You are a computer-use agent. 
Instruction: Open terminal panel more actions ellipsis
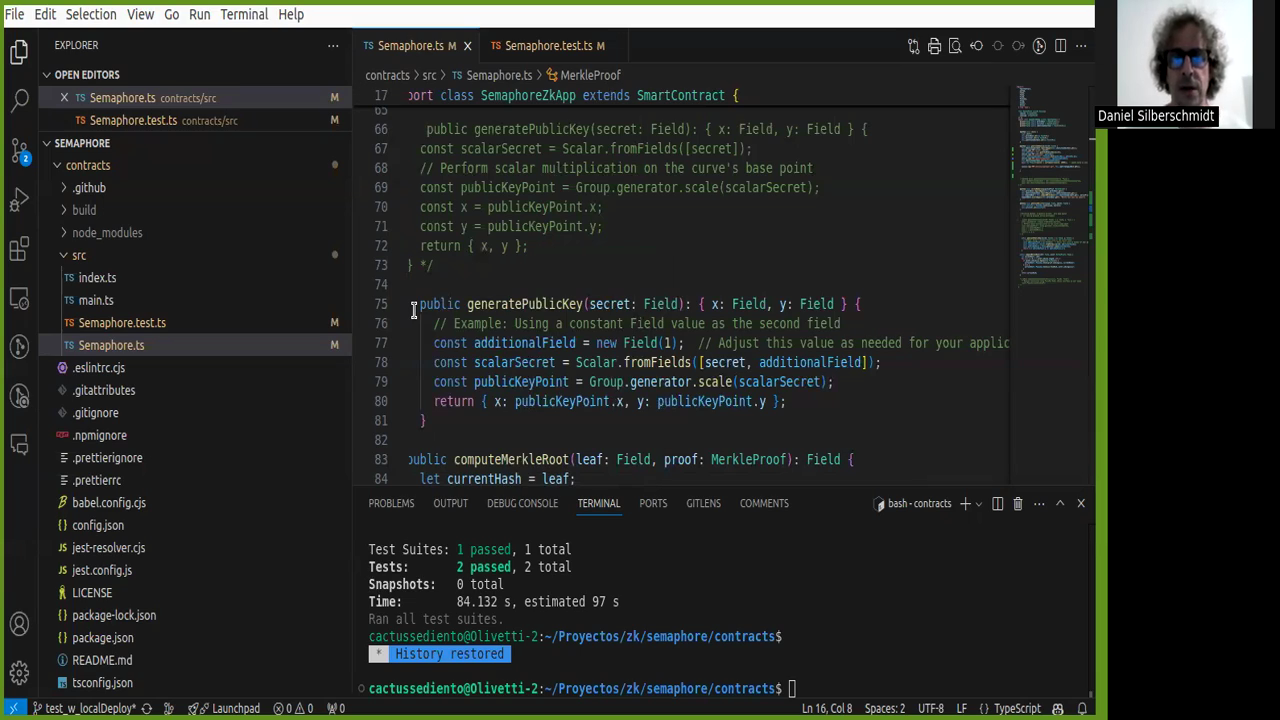click(x=1039, y=504)
